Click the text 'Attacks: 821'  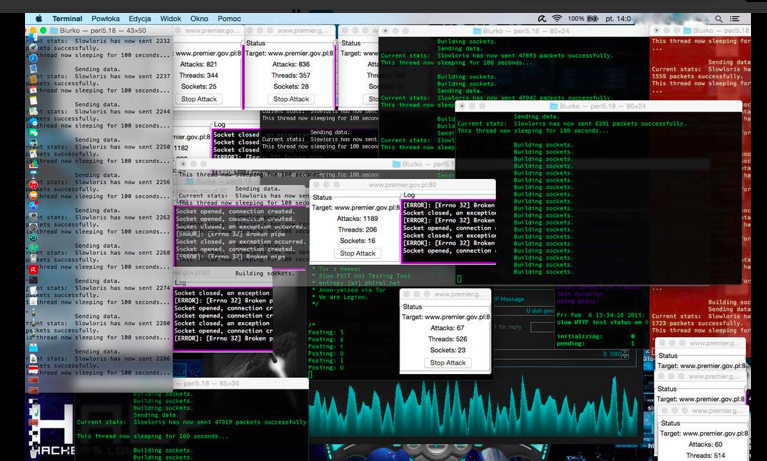[198, 64]
